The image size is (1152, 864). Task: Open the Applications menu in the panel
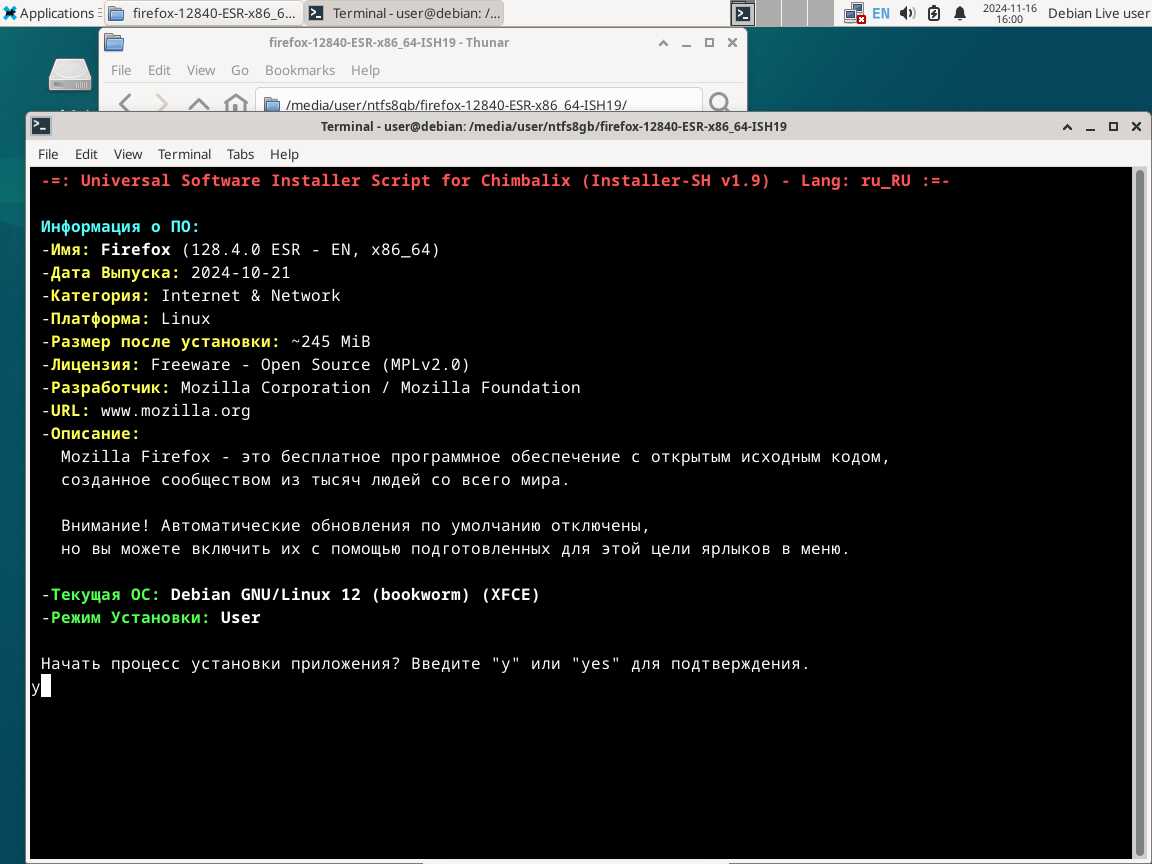(51, 13)
